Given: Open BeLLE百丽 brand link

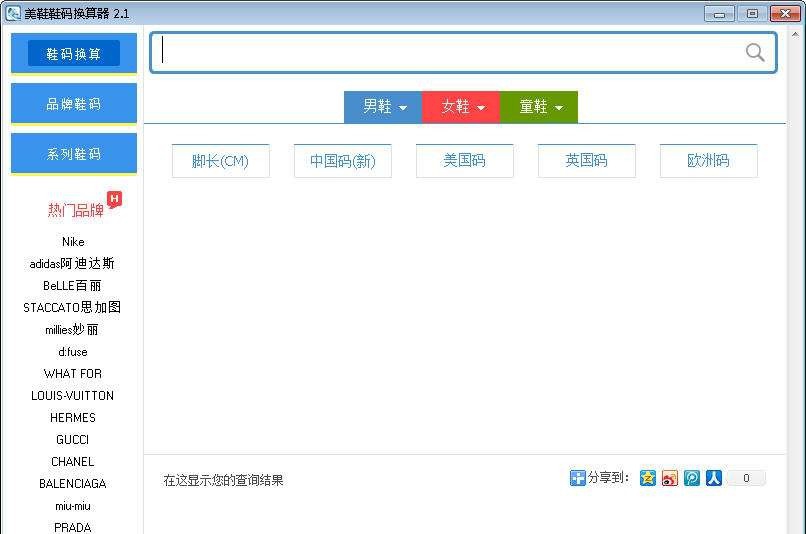Looking at the screenshot, I should 72,286.
